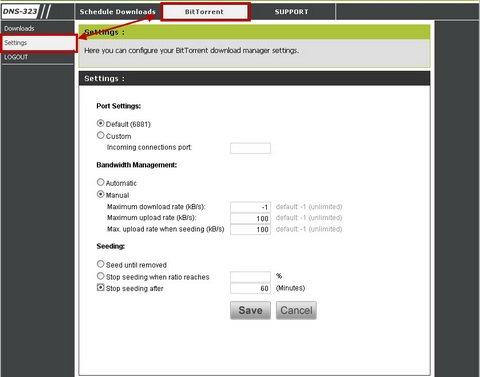The width and height of the screenshot is (480, 377).
Task: Open the SUPPORT tab
Action: (292, 12)
